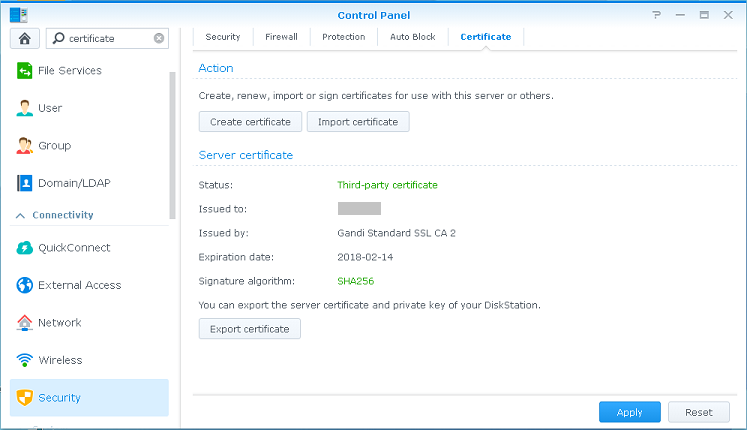747x430 pixels.
Task: Switch to the Firewall tab
Action: pos(280,37)
